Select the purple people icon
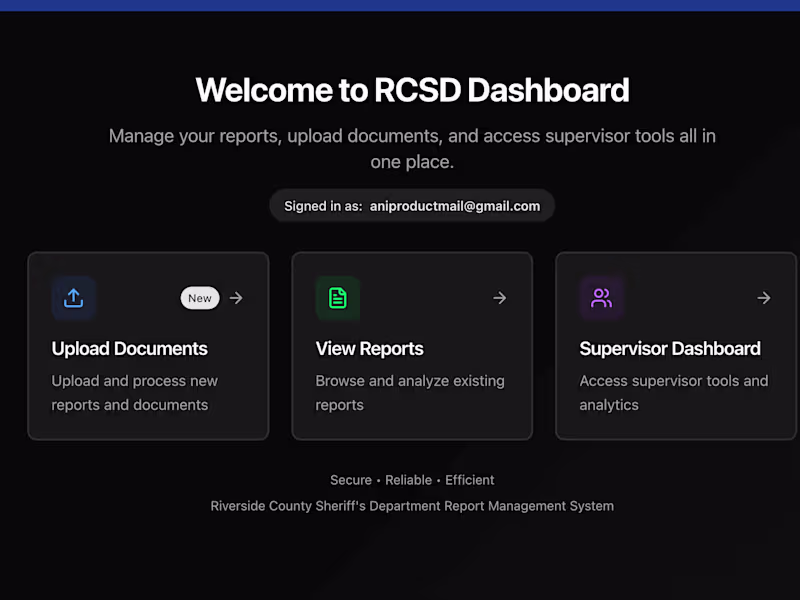Screen dimensions: 800x600 (x=601, y=297)
